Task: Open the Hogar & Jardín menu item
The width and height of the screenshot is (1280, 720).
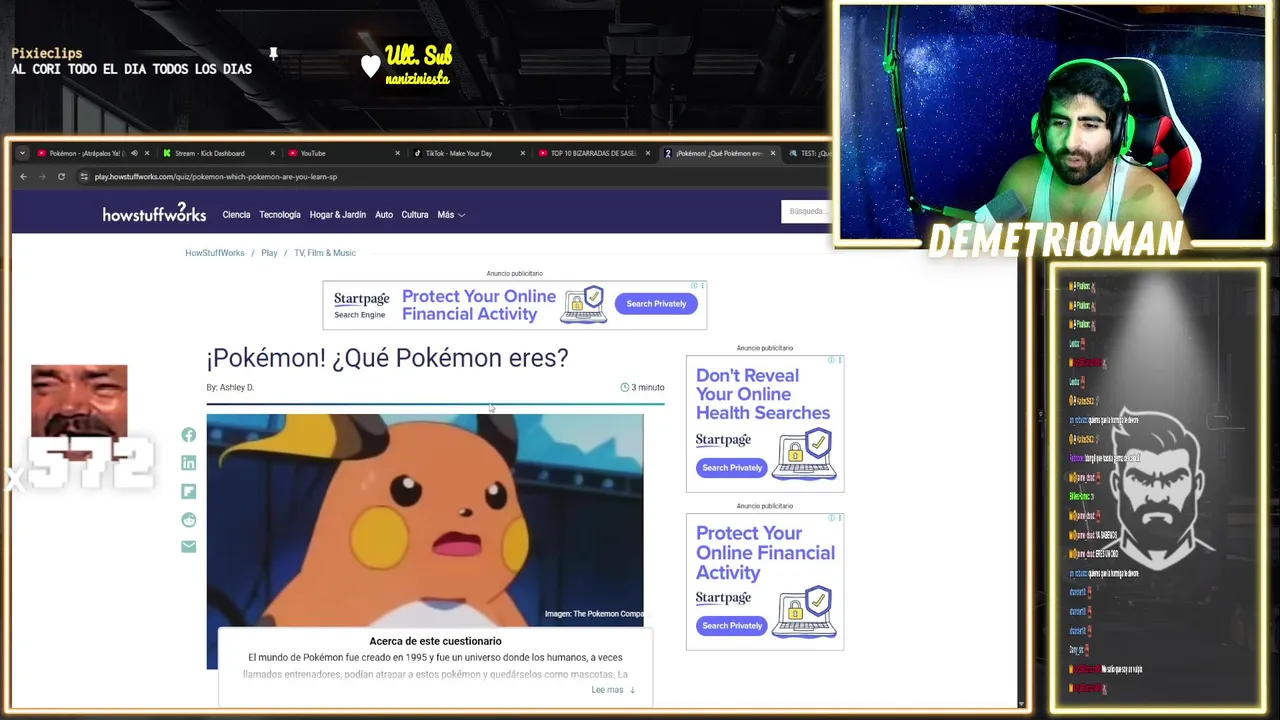Action: pyautogui.click(x=337, y=215)
